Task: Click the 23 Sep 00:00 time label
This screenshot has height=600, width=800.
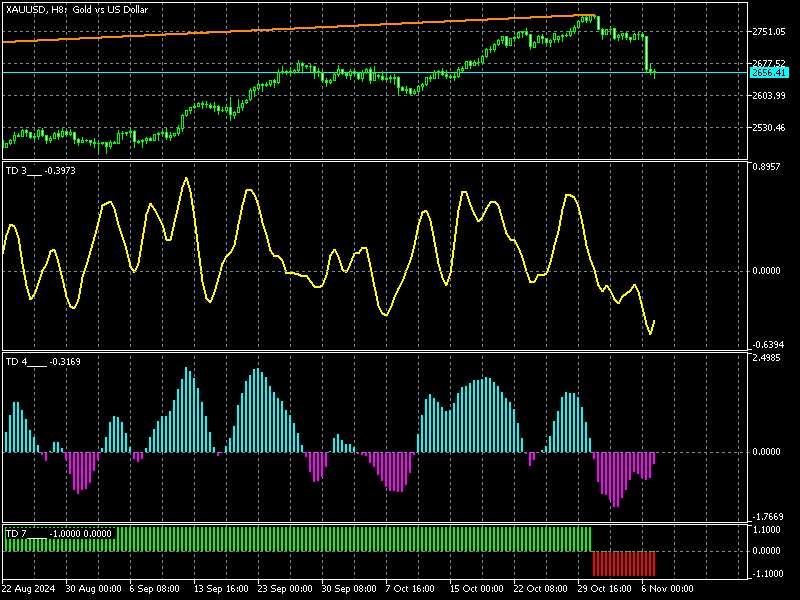Action: (285, 589)
